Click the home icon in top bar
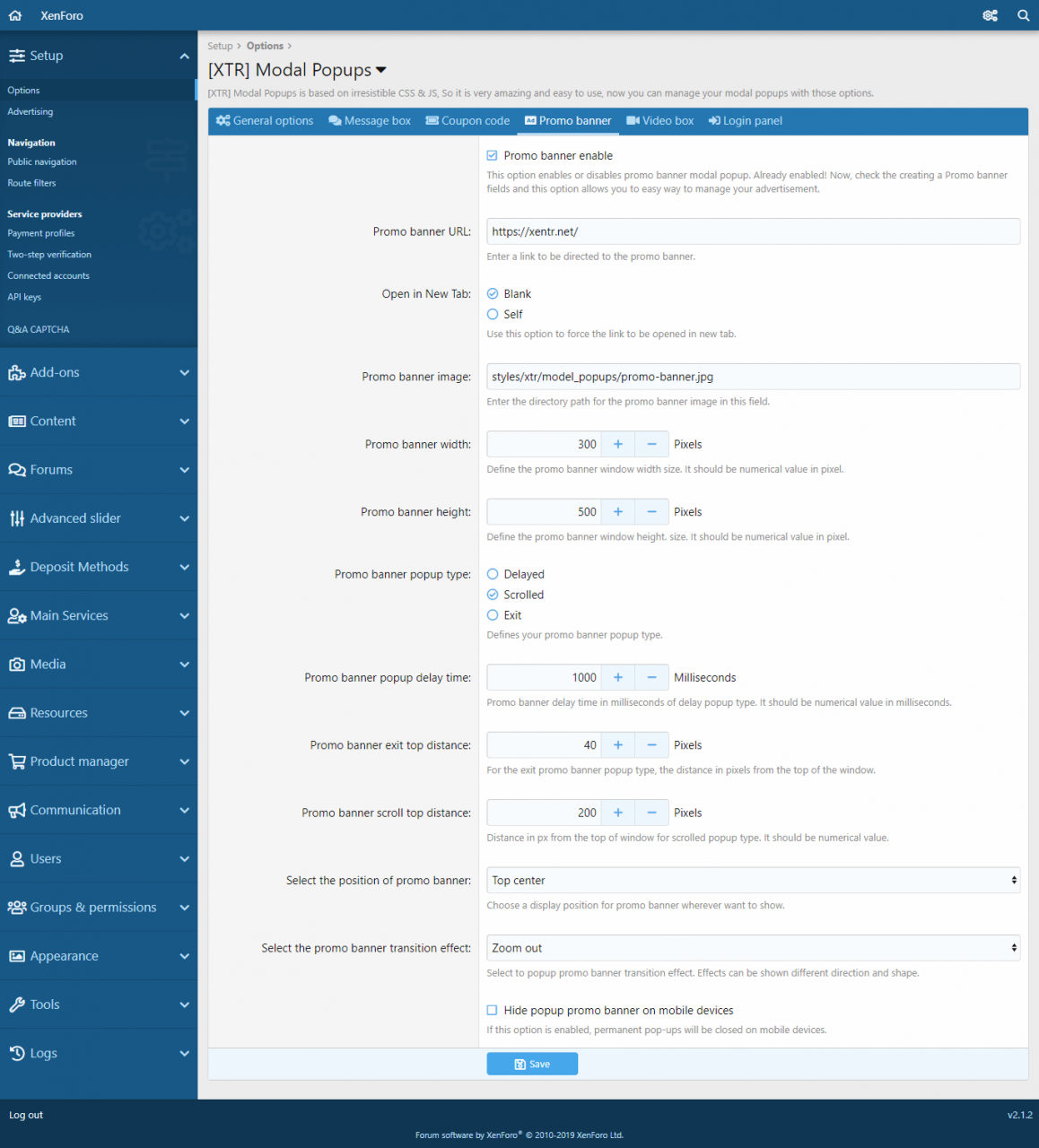The width and height of the screenshot is (1039, 1148). (15, 15)
